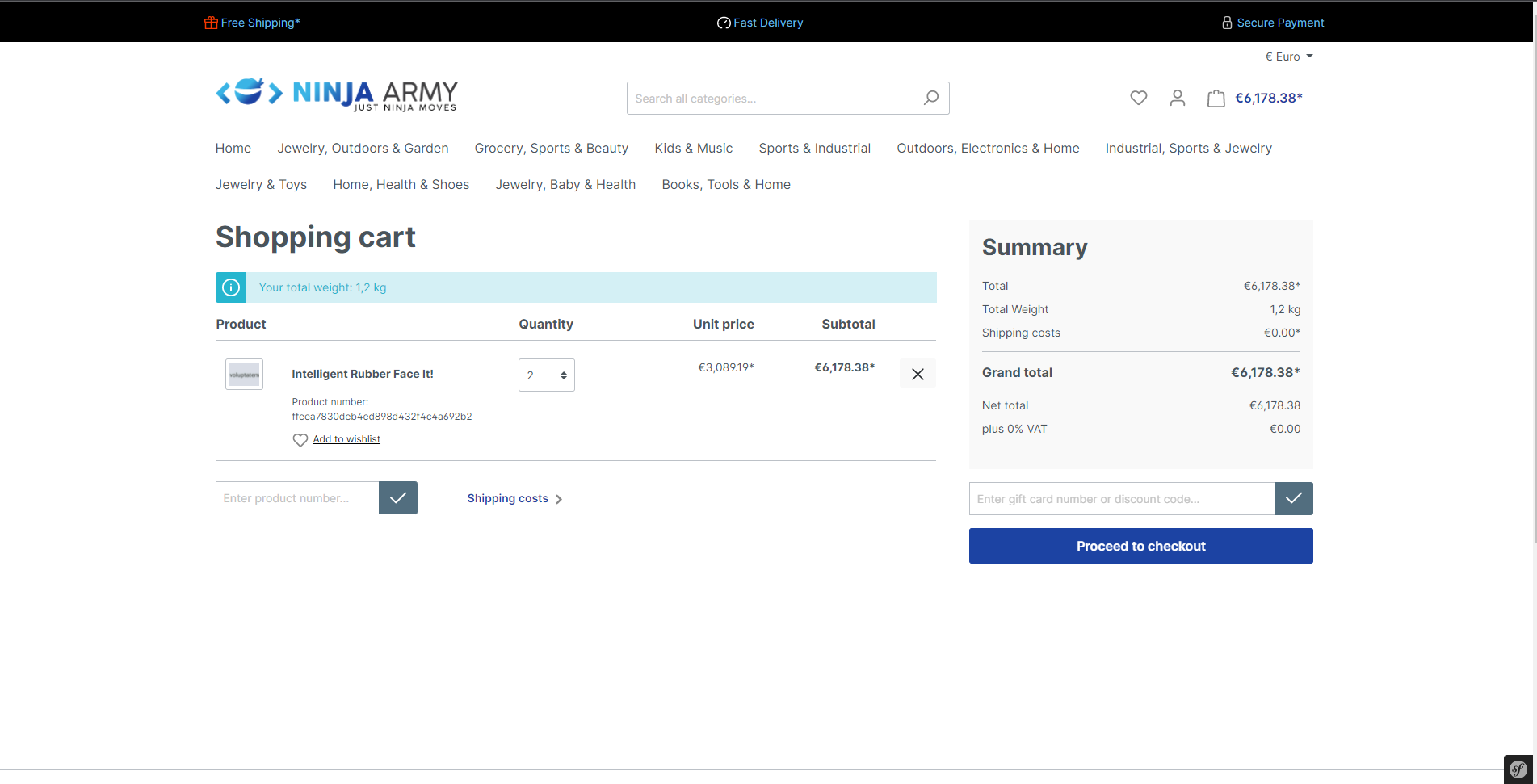Click Proceed to checkout button
1537x784 pixels.
coord(1141,546)
